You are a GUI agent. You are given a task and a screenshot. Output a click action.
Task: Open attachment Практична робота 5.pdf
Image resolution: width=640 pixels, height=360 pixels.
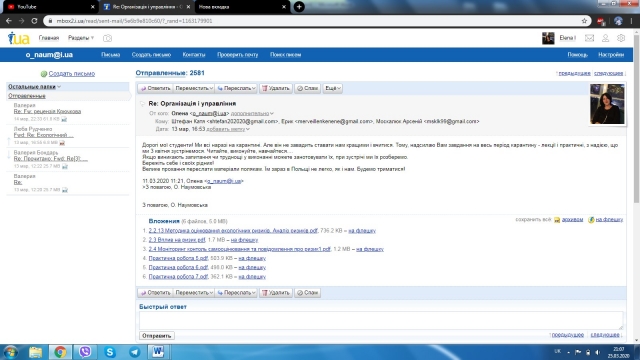(178, 258)
